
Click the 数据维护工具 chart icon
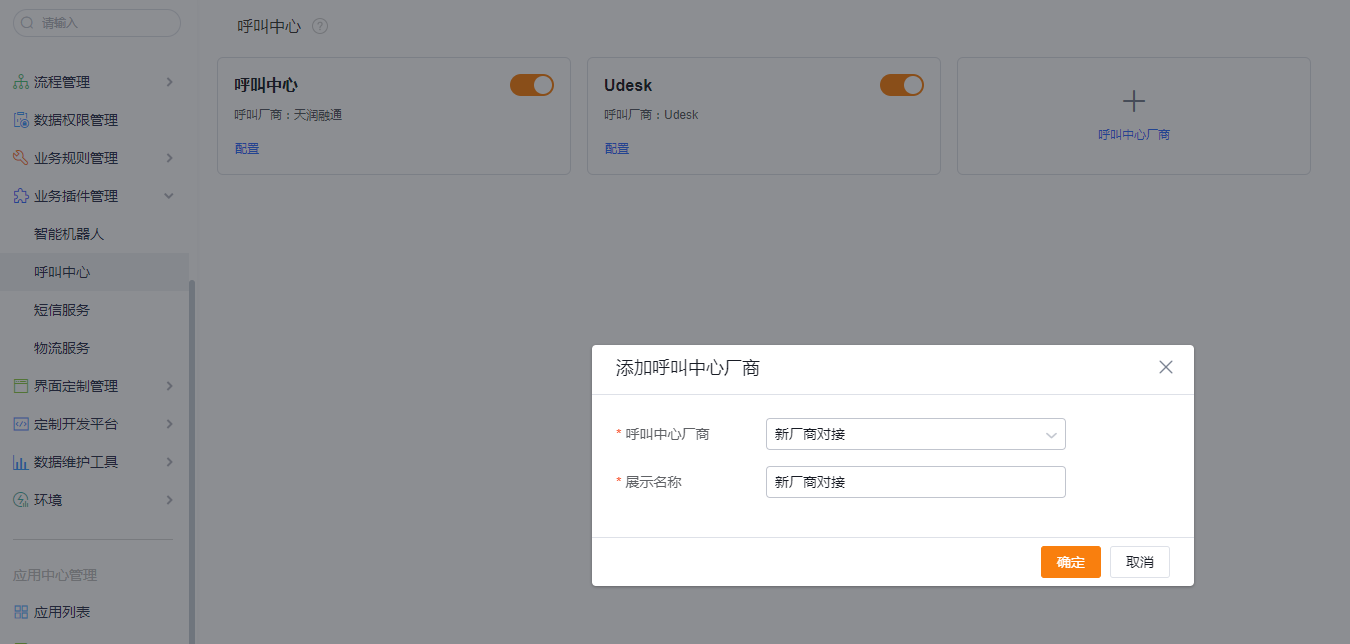[x=20, y=462]
